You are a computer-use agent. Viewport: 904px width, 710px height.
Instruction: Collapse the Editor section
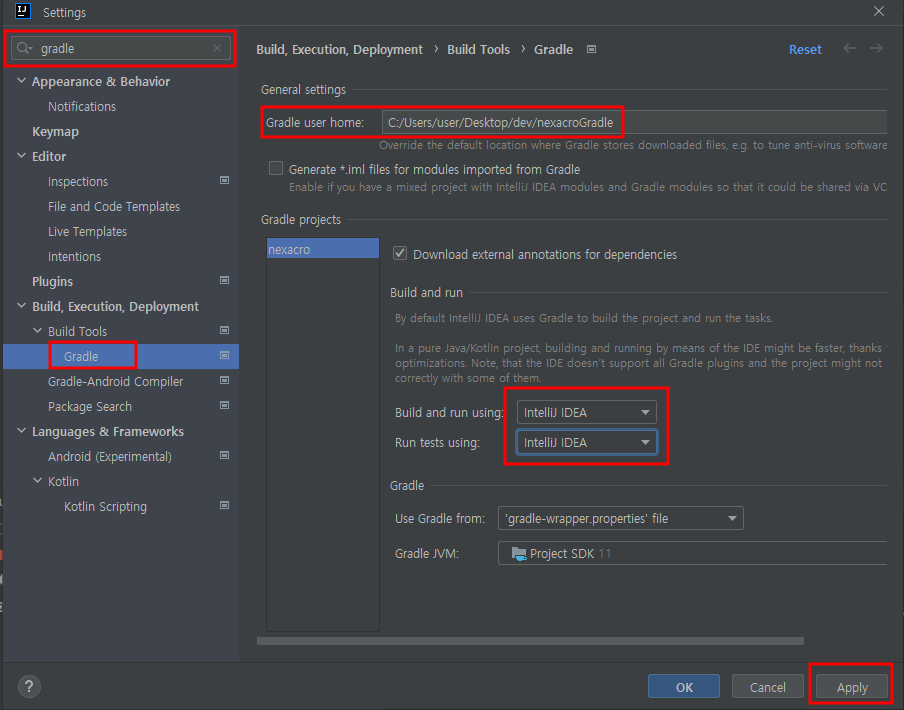coord(21,156)
